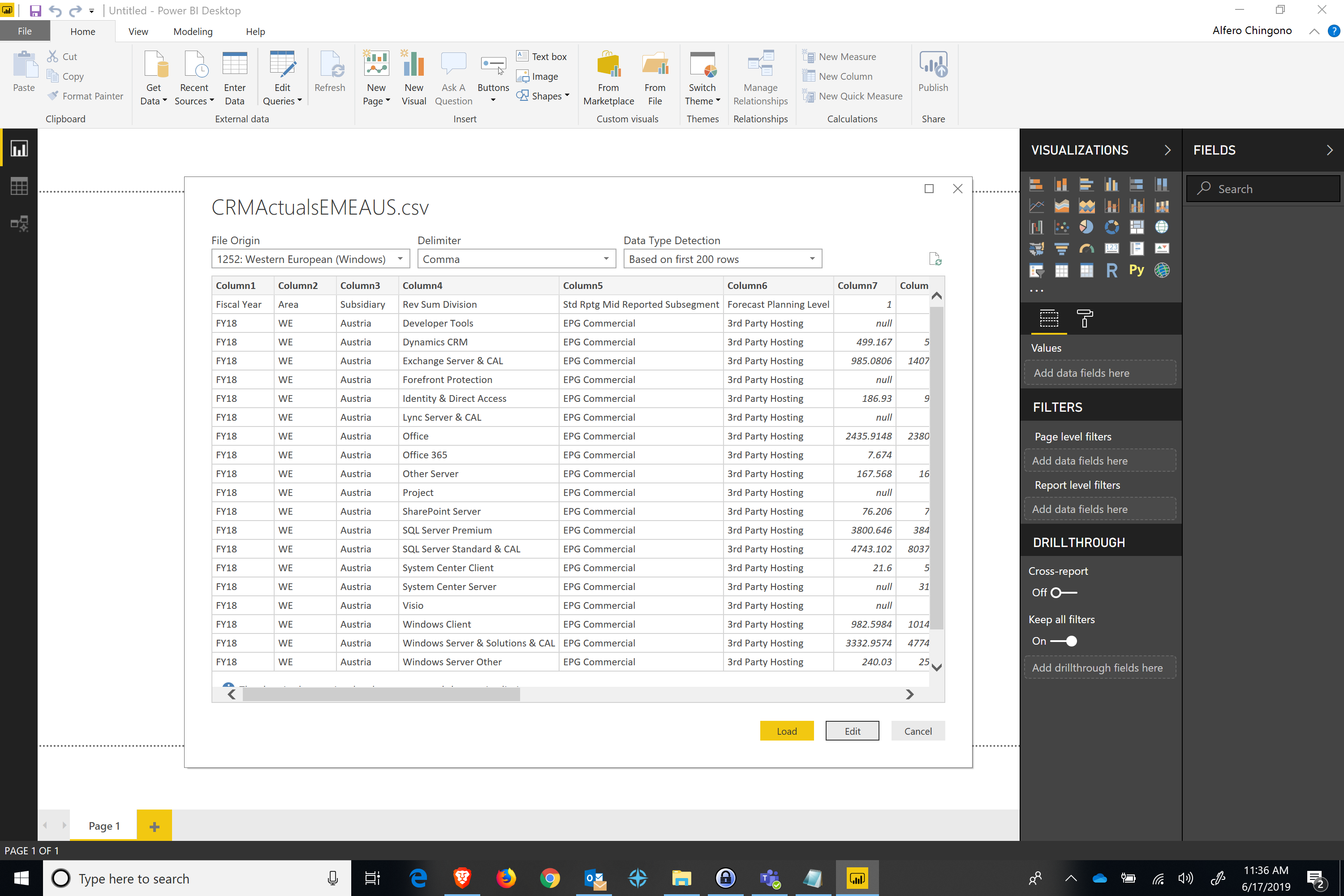Open the Format paint roller pane

pos(1085,318)
